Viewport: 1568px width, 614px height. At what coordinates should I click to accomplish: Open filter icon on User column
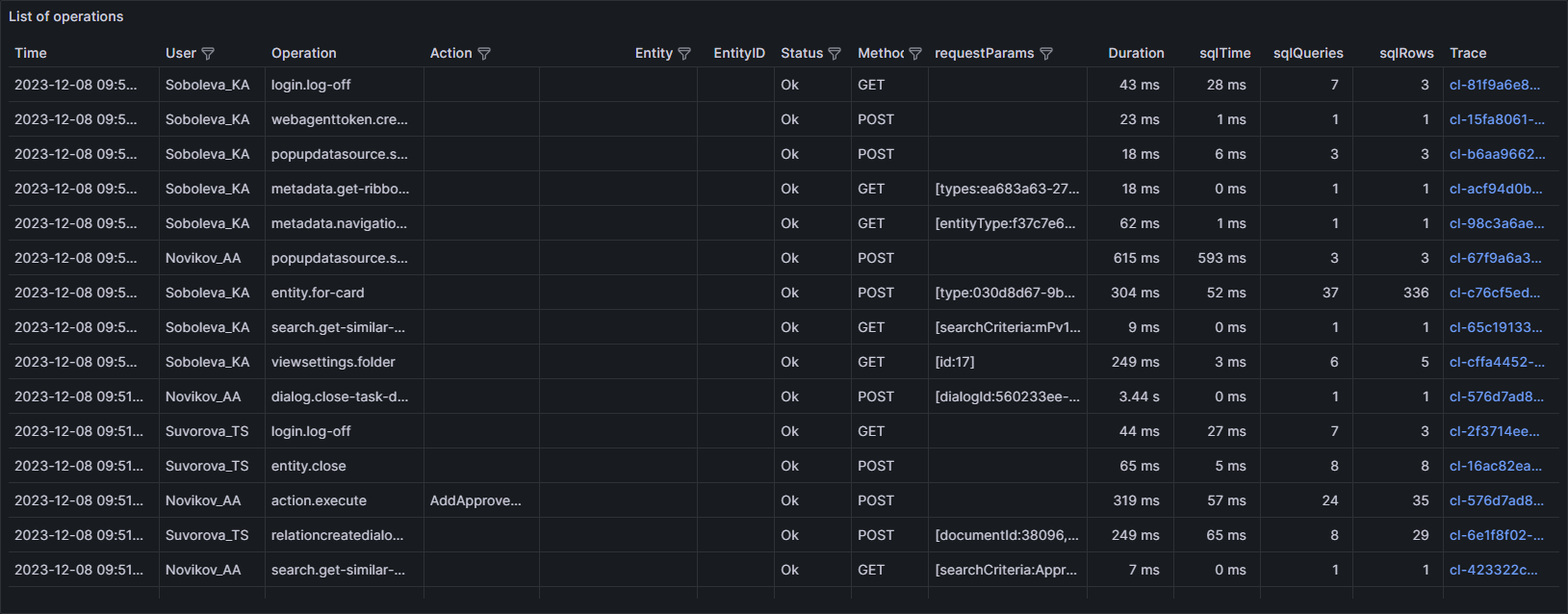coord(208,54)
